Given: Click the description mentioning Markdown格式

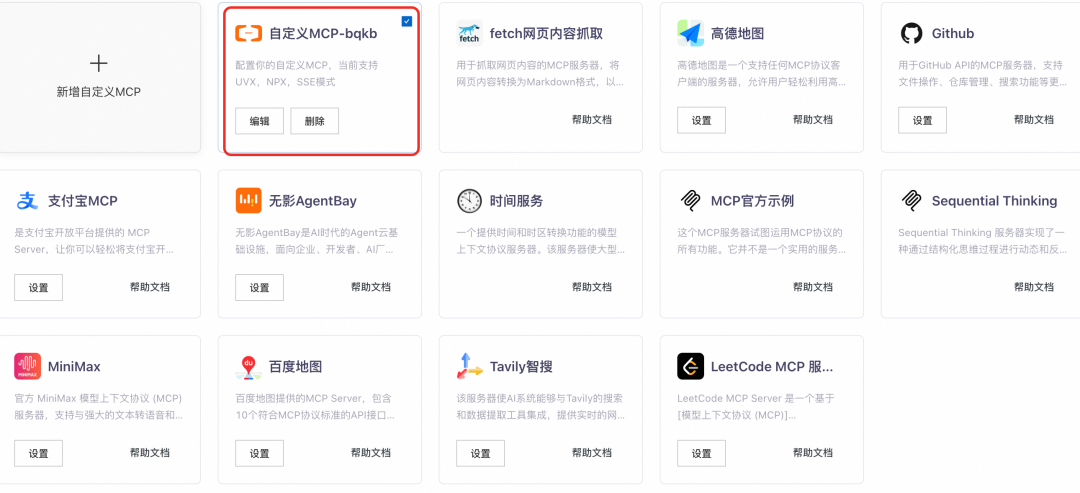Looking at the screenshot, I should tap(540, 74).
